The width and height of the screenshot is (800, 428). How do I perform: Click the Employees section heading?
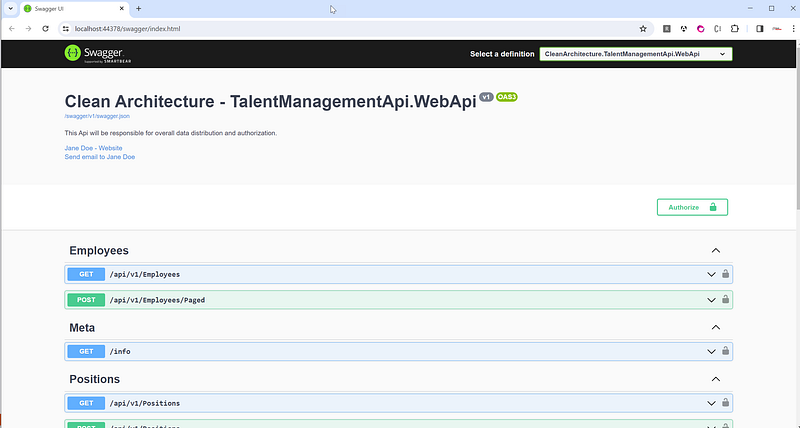[99, 250]
